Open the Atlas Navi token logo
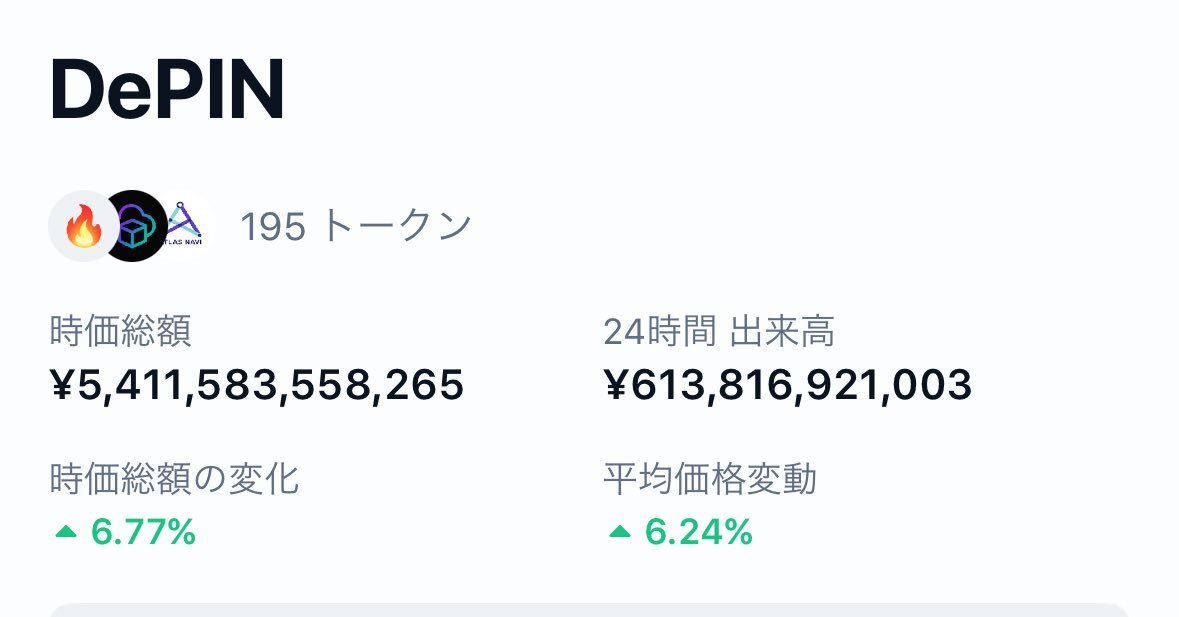This screenshot has width=1179, height=617. tap(184, 226)
